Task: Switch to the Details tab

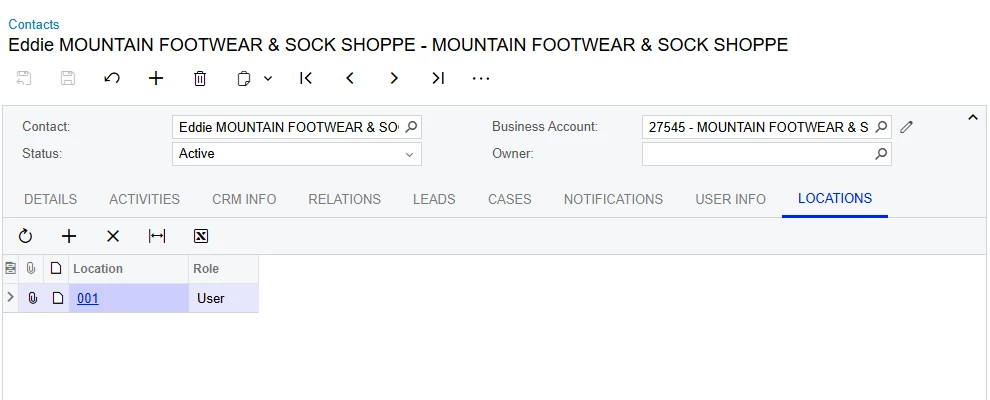Action: 51,199
